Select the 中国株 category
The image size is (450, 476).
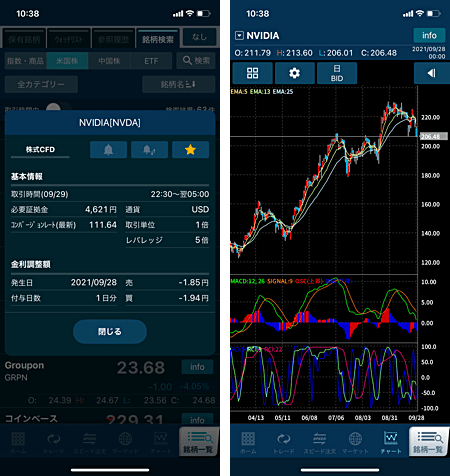pyautogui.click(x=109, y=61)
